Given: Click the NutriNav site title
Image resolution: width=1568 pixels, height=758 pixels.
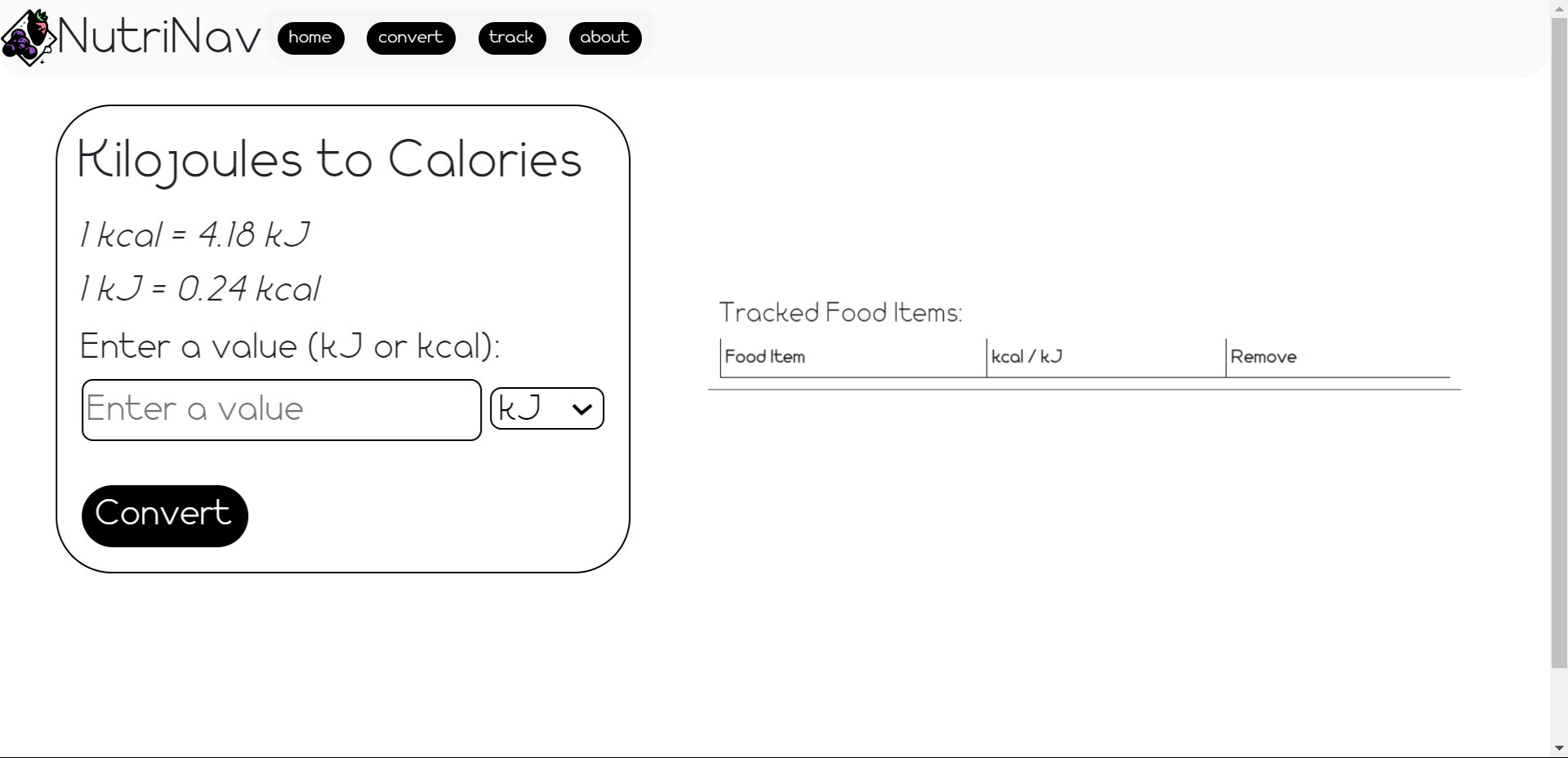Looking at the screenshot, I should tap(159, 38).
